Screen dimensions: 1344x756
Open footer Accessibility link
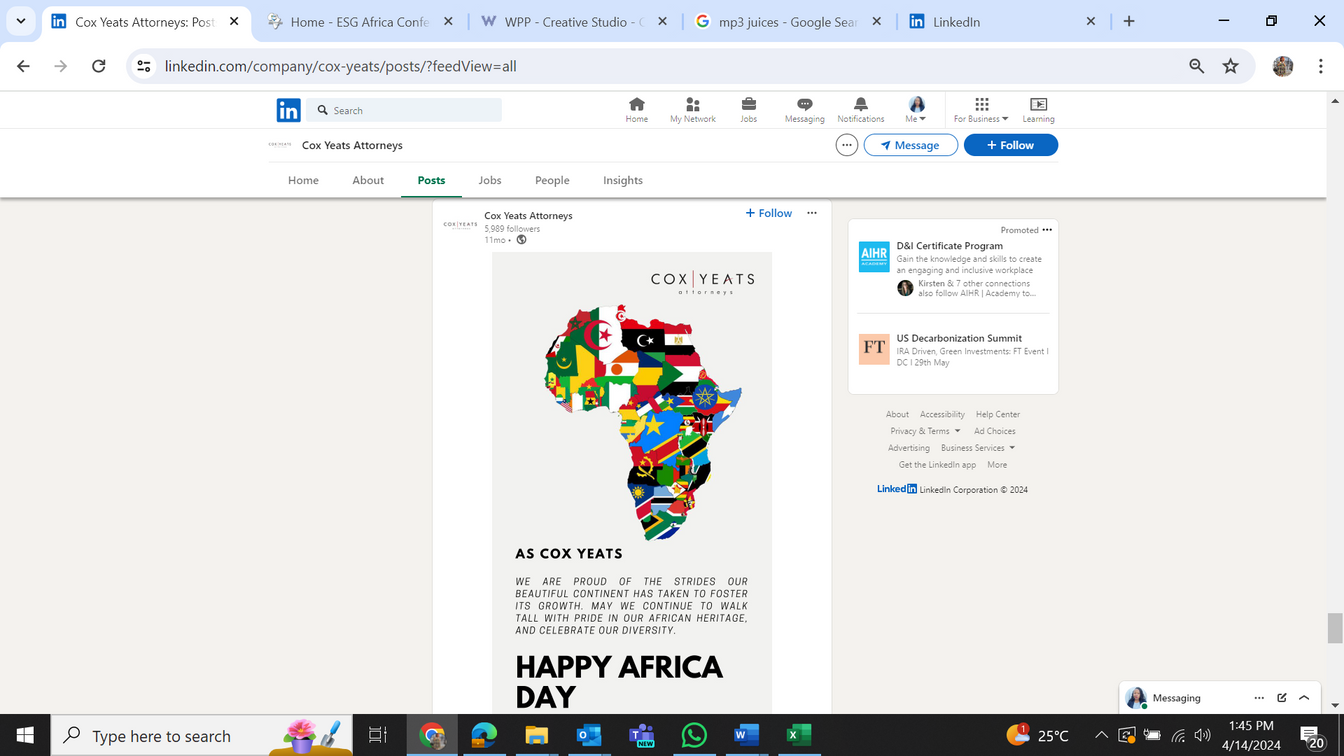pos(942,414)
